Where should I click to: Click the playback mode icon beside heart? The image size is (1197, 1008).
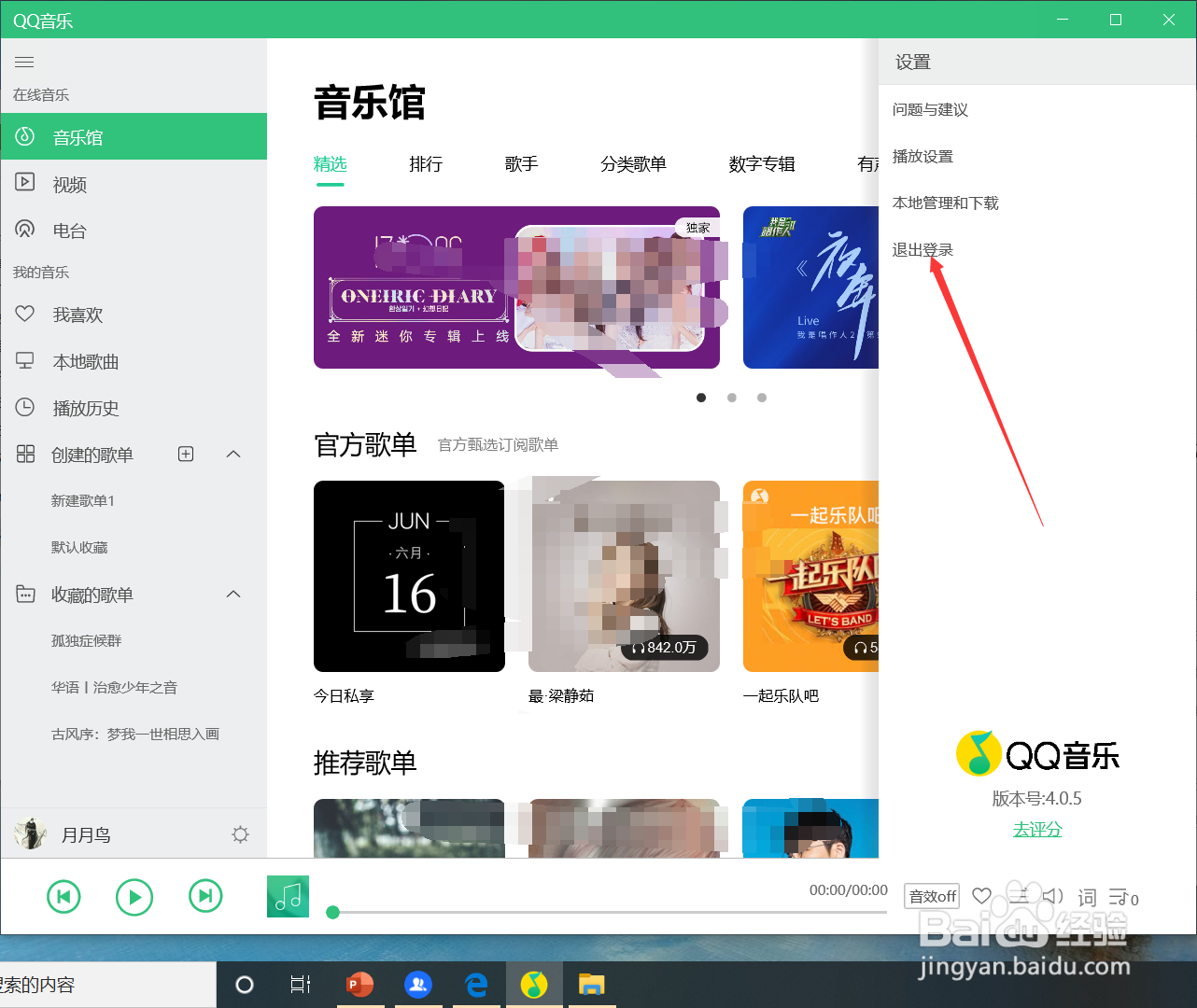coord(1018,896)
